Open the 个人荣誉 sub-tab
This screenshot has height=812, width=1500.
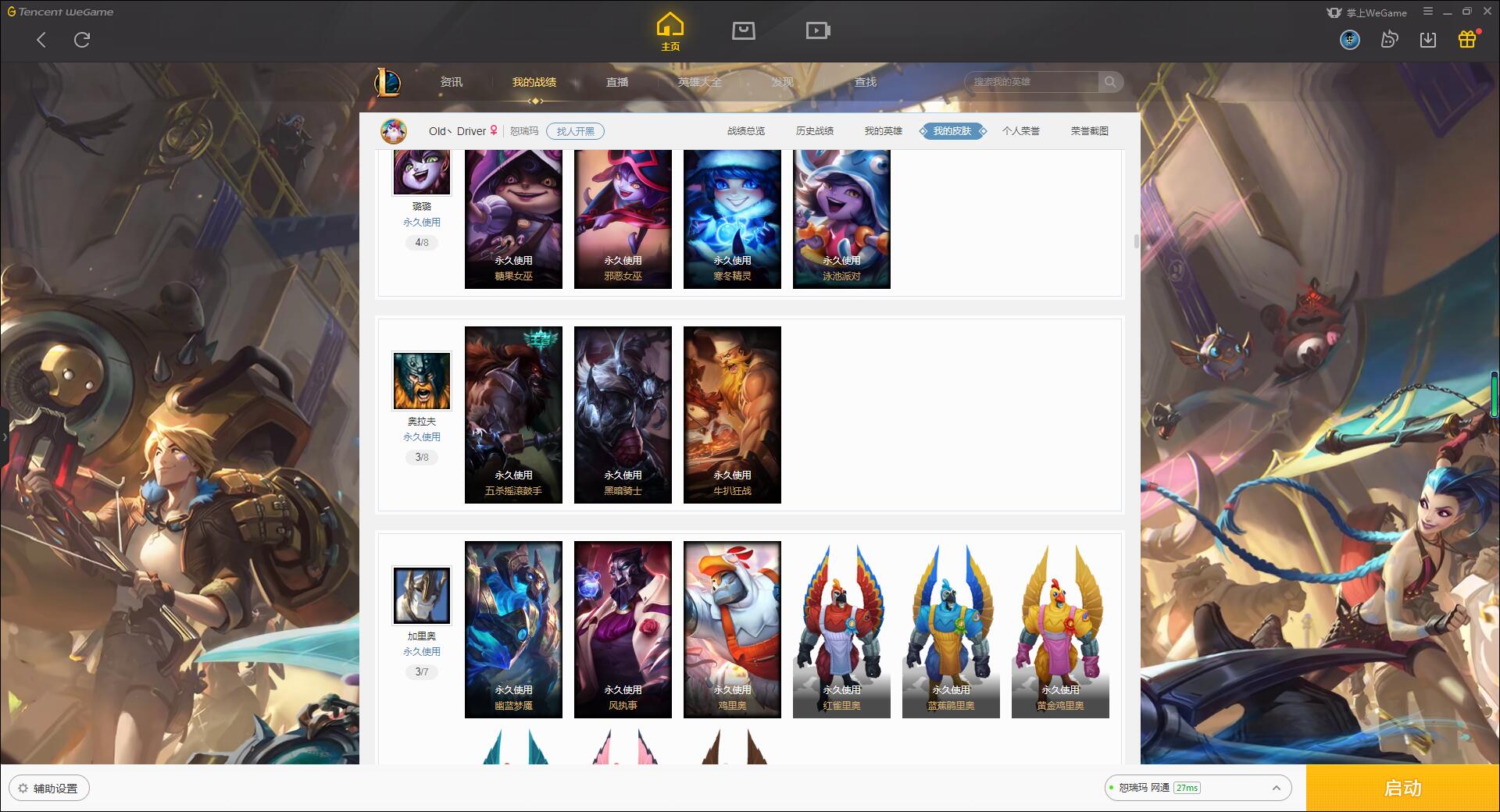pyautogui.click(x=1021, y=131)
